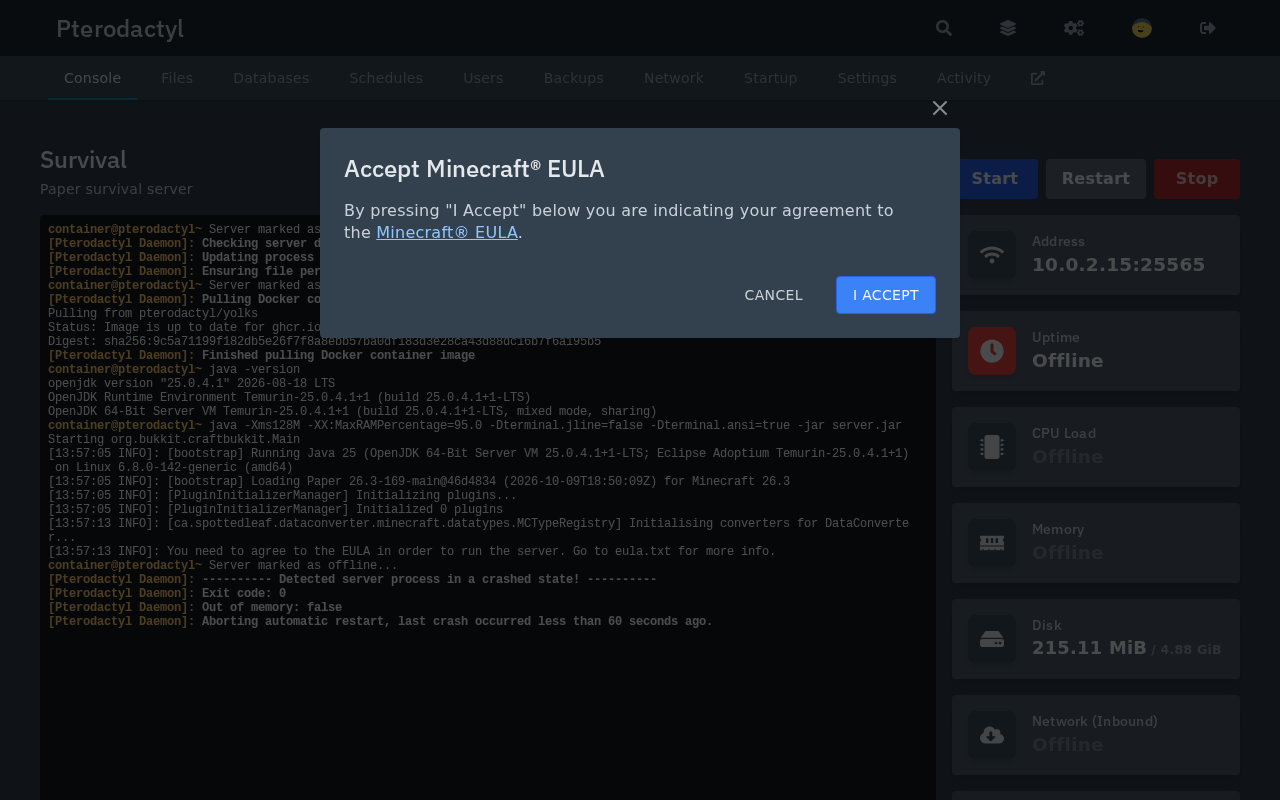Open admin area cogs icon
Image resolution: width=1280 pixels, height=800 pixels.
click(1074, 28)
